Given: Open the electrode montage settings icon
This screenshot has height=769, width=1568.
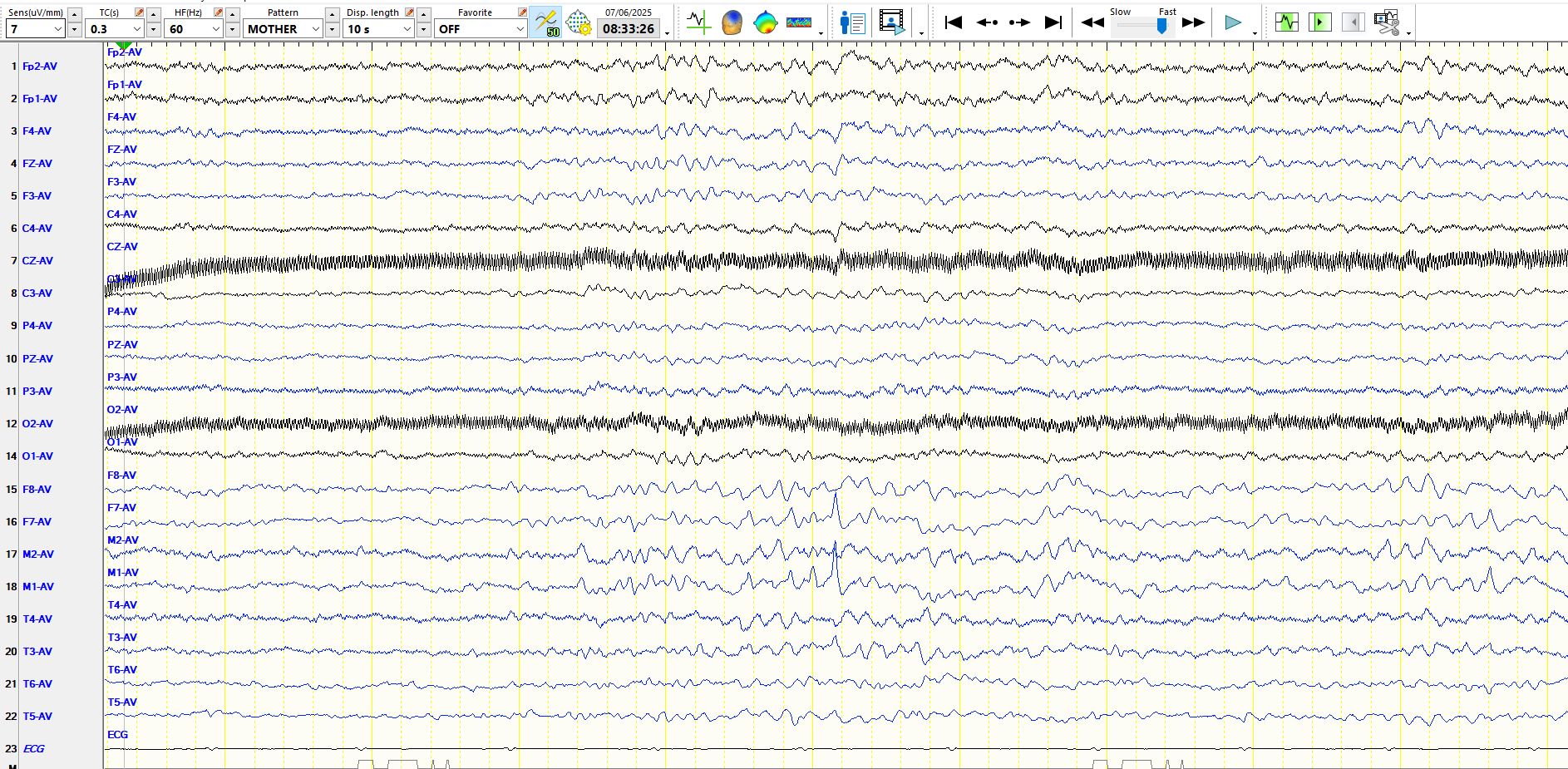Looking at the screenshot, I should [579, 22].
